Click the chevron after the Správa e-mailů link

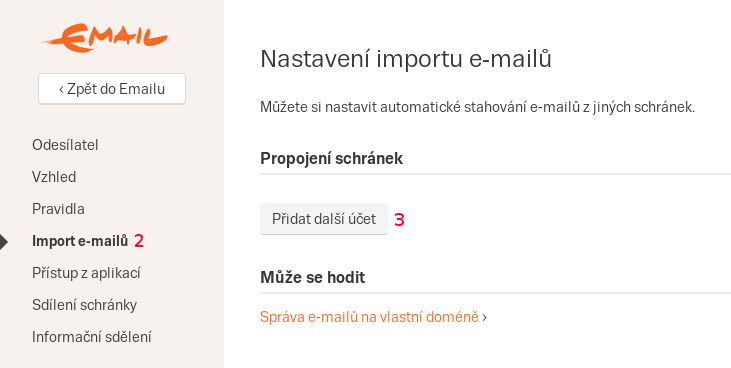(485, 318)
